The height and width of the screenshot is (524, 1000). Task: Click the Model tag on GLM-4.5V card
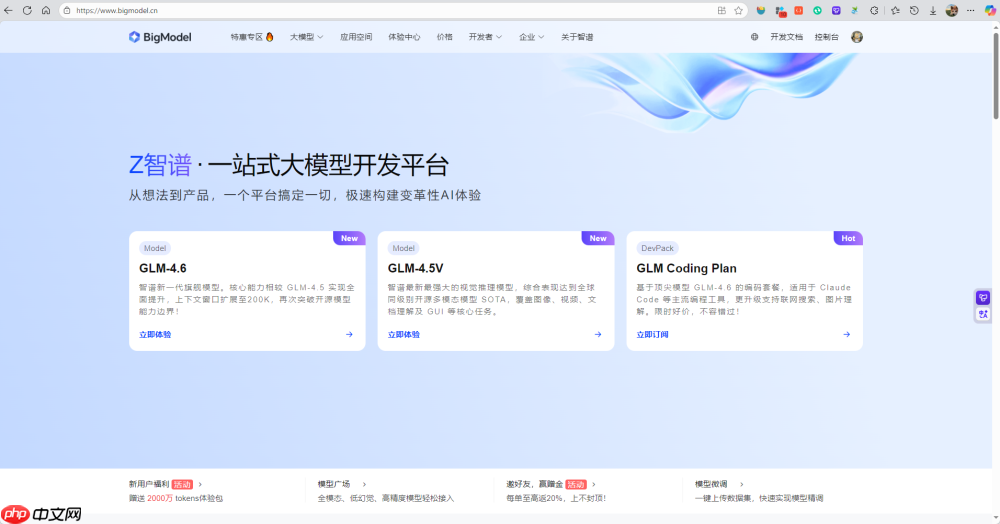tap(404, 248)
